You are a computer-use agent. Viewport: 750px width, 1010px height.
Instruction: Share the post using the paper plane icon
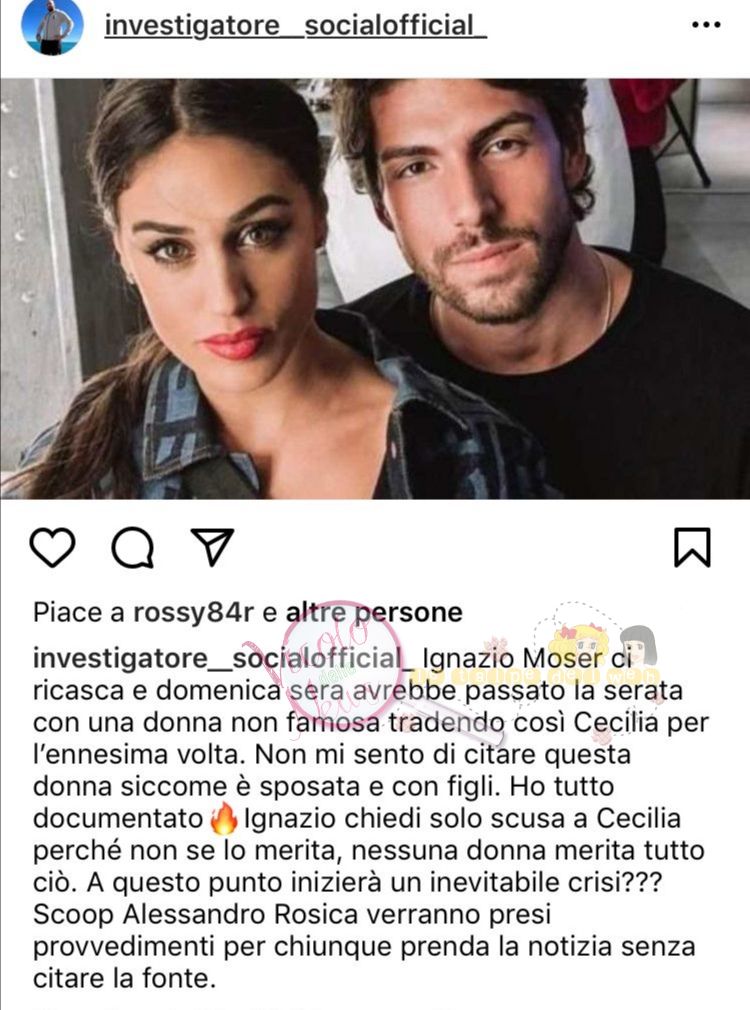tap(212, 547)
